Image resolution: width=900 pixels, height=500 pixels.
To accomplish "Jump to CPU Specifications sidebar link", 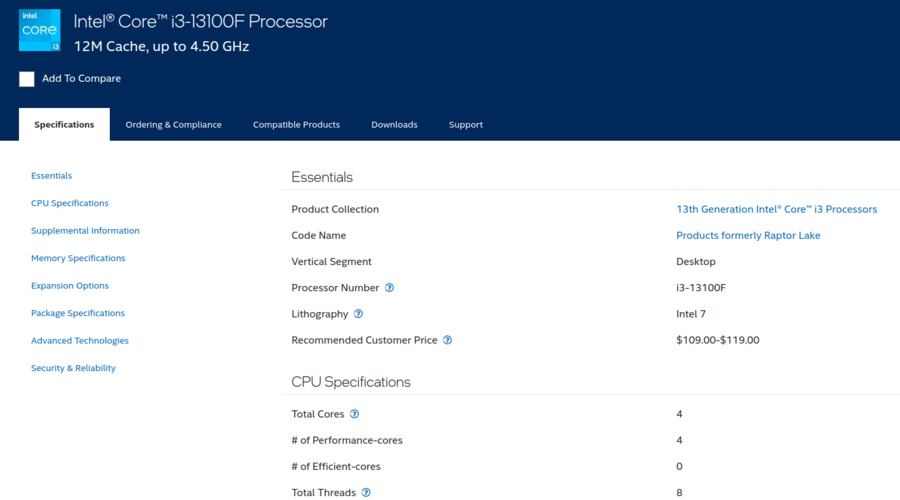I will [70, 203].
